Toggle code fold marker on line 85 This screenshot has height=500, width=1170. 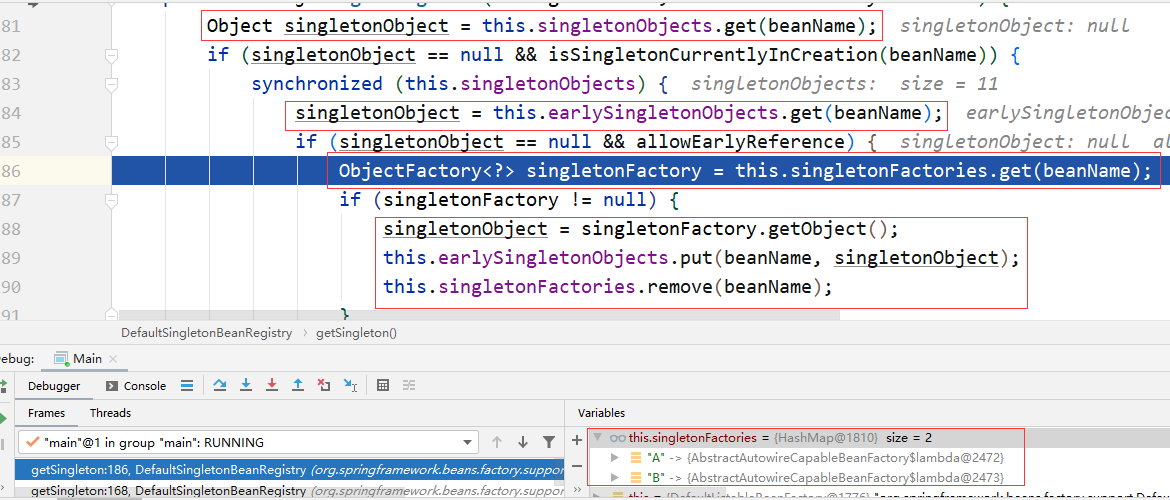pyautogui.click(x=112, y=142)
